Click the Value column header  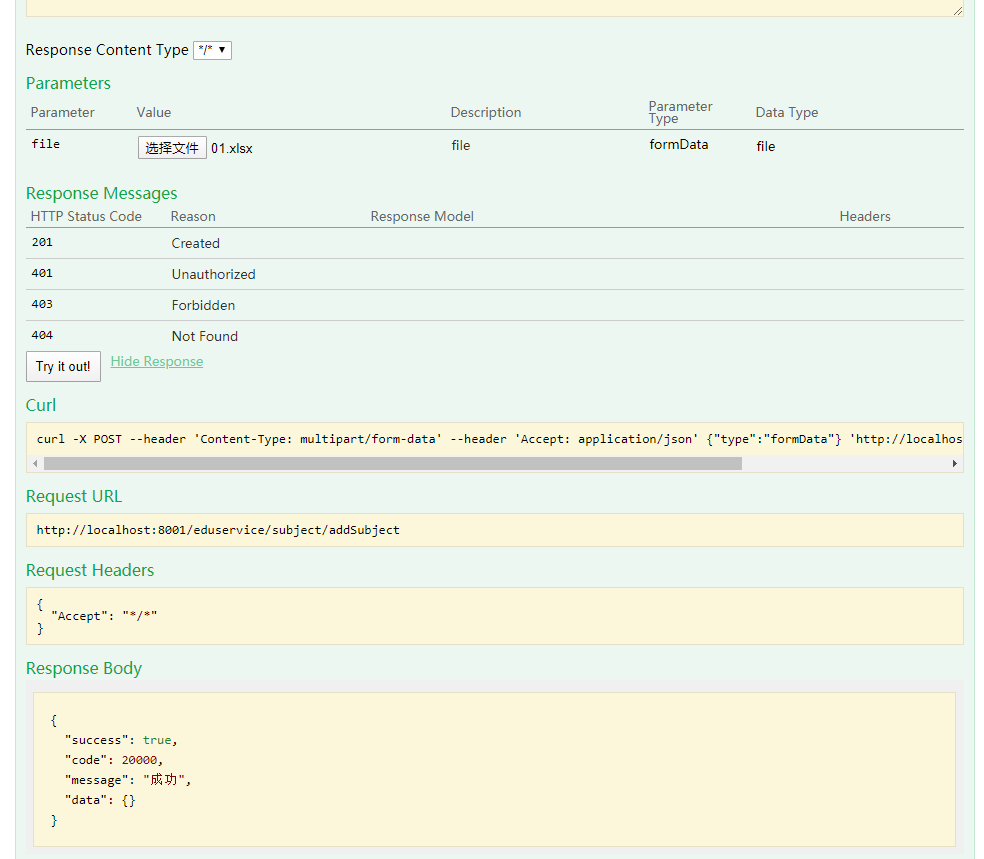tap(154, 112)
